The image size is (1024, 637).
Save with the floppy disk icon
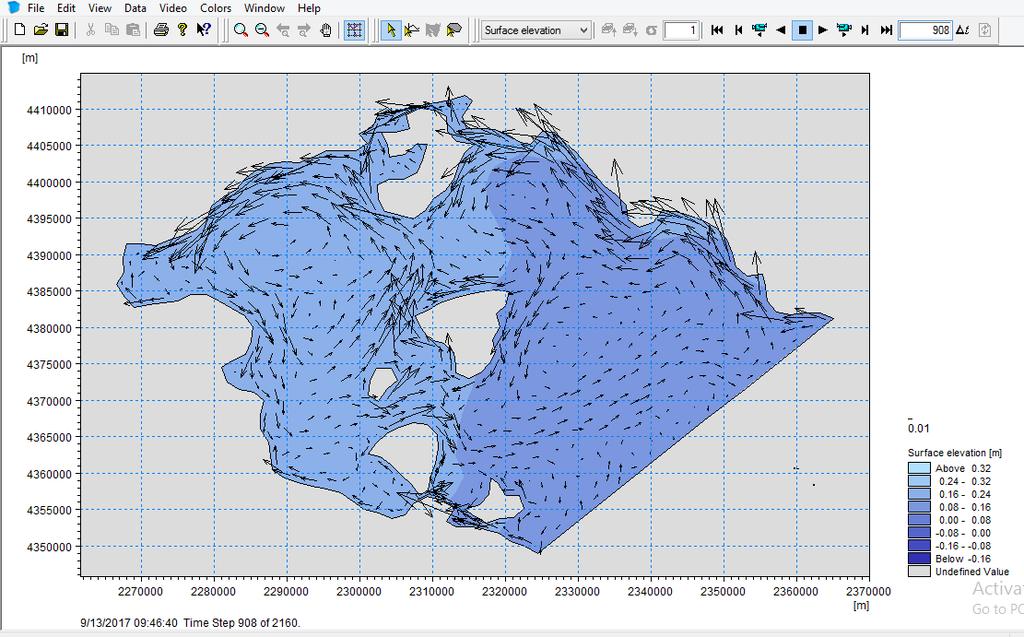pyautogui.click(x=61, y=30)
